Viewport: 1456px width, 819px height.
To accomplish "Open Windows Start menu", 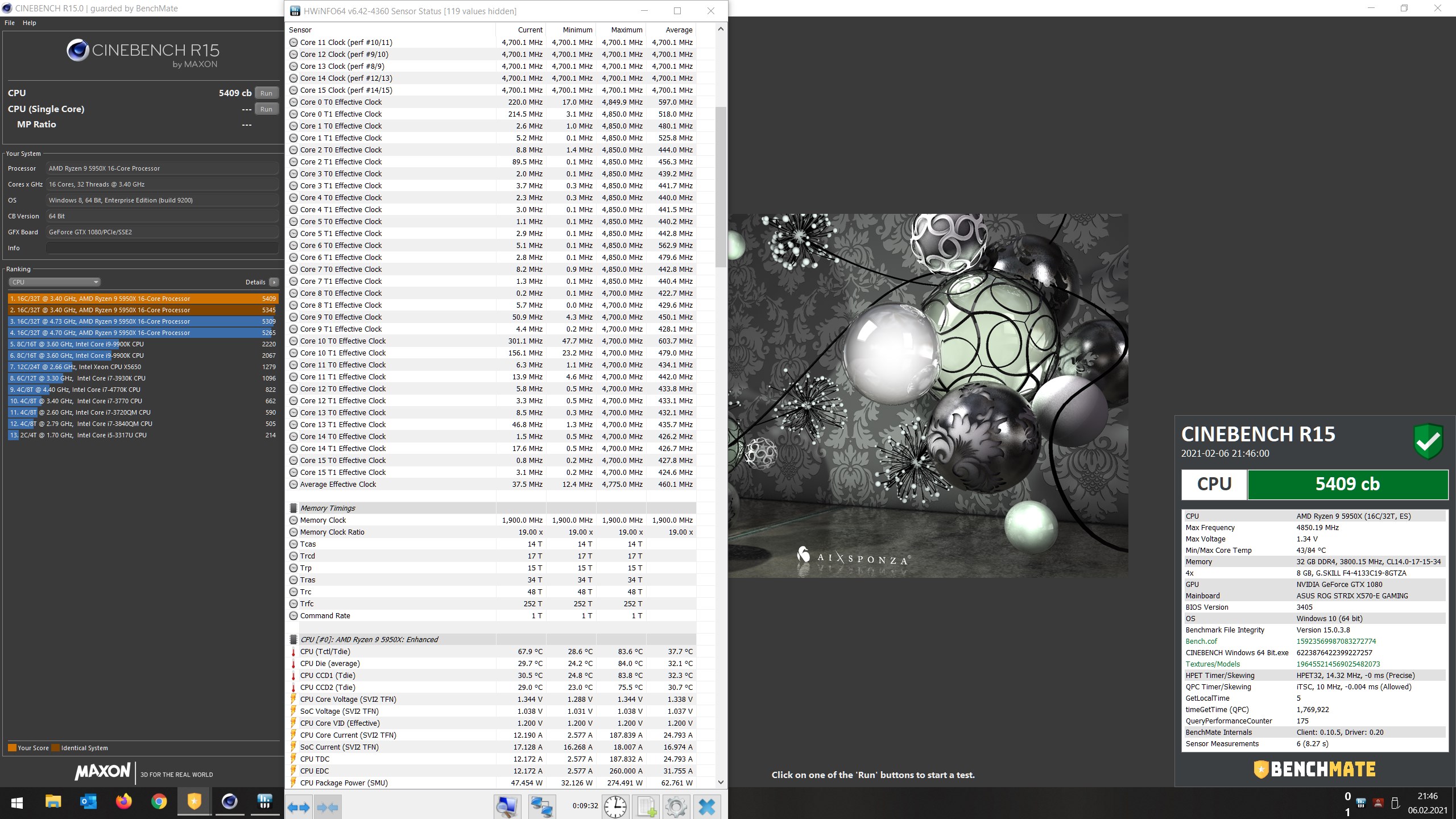I will point(17,803).
